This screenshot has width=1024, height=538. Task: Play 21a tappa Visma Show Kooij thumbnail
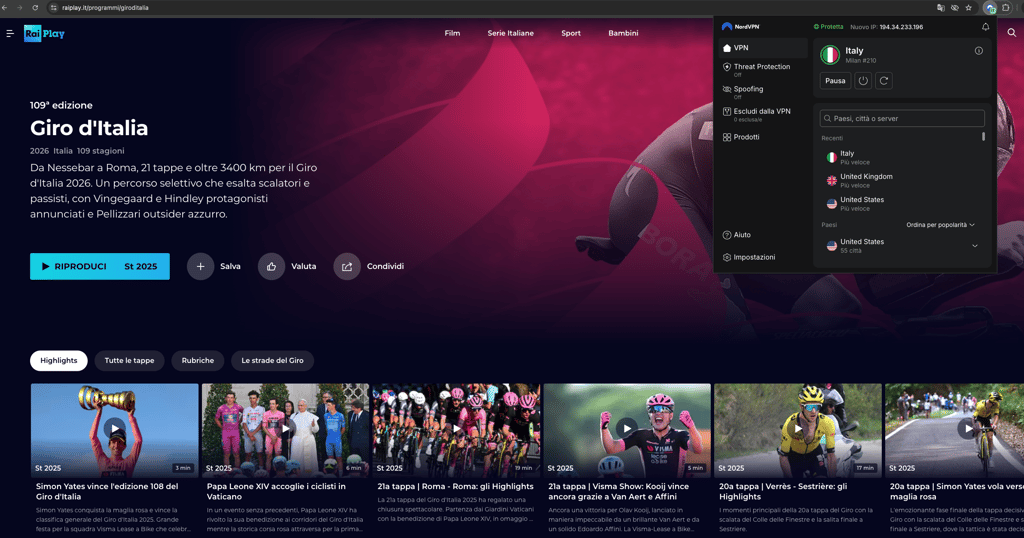pos(627,429)
